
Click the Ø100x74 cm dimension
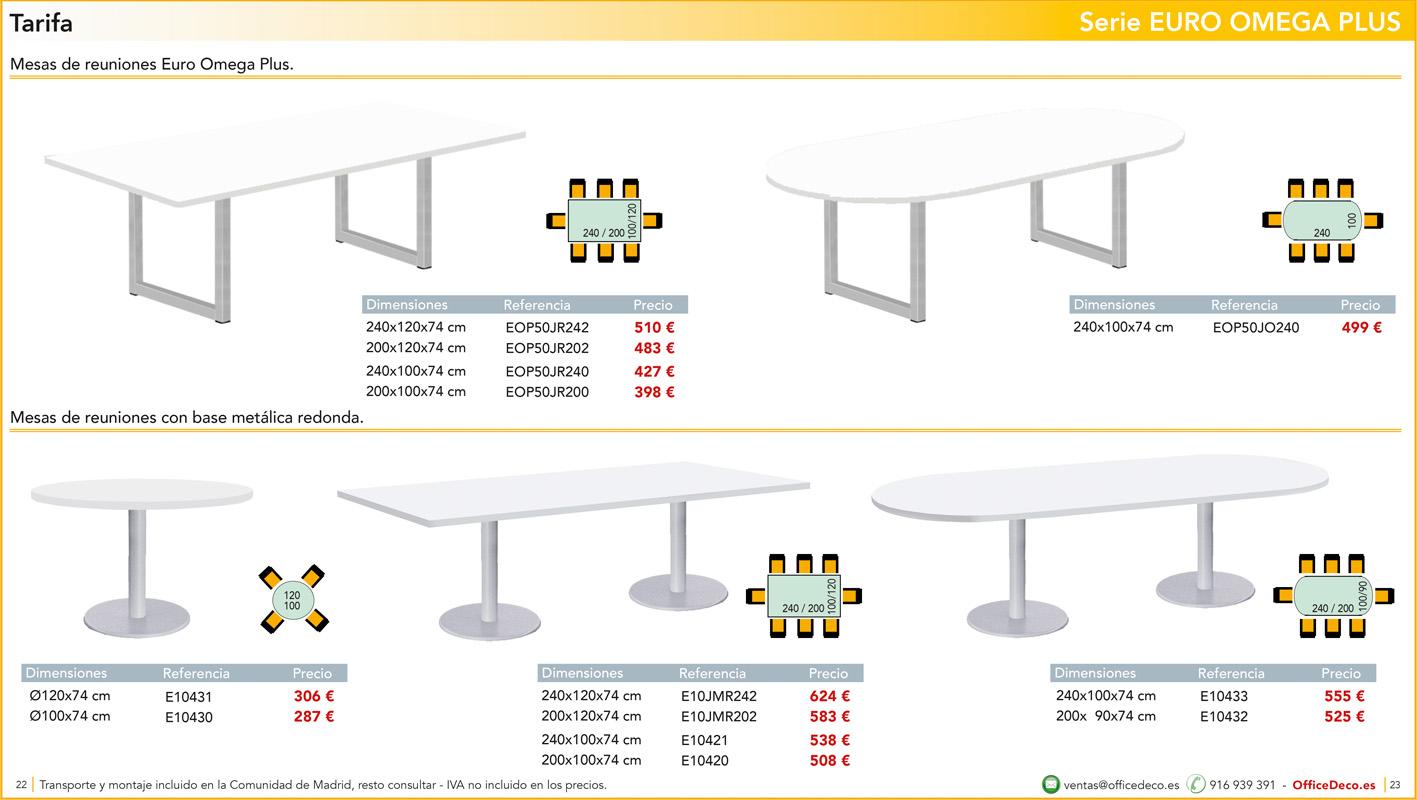(70, 716)
